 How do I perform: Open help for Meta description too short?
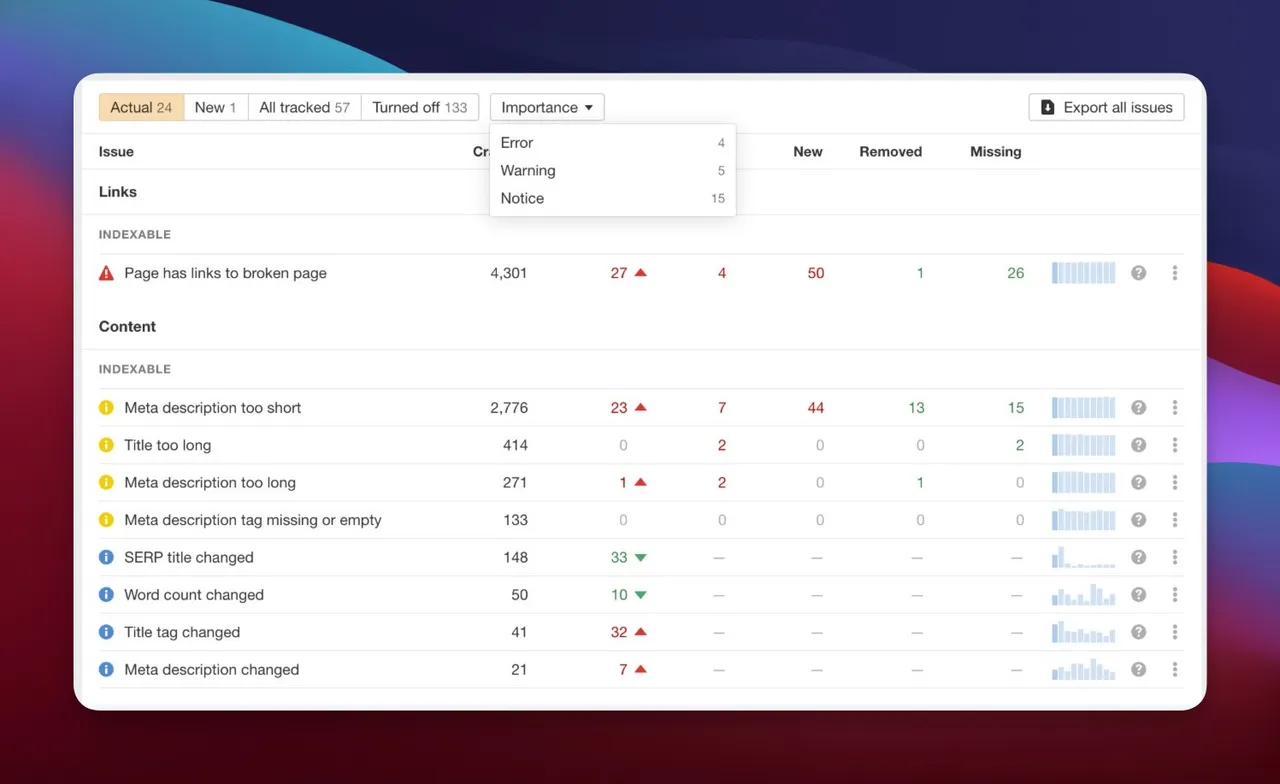tap(1138, 408)
